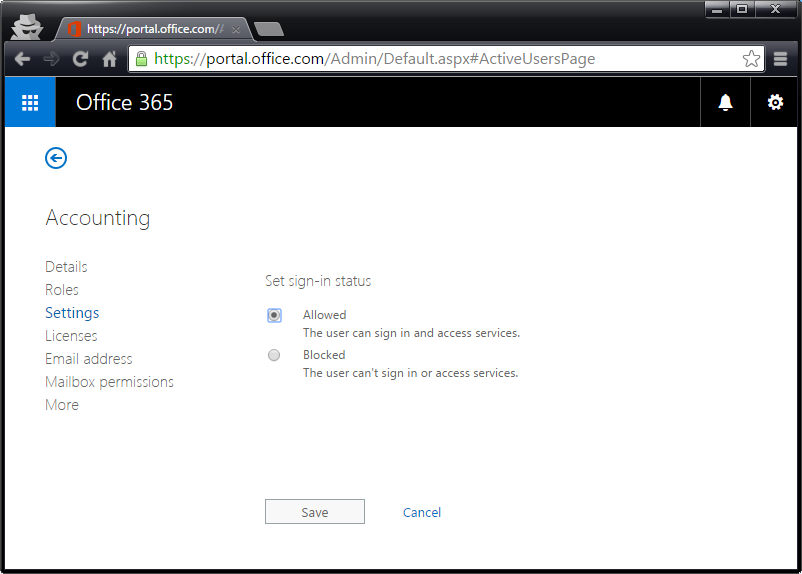
Task: Reload the page with the refresh icon
Action: pos(80,59)
